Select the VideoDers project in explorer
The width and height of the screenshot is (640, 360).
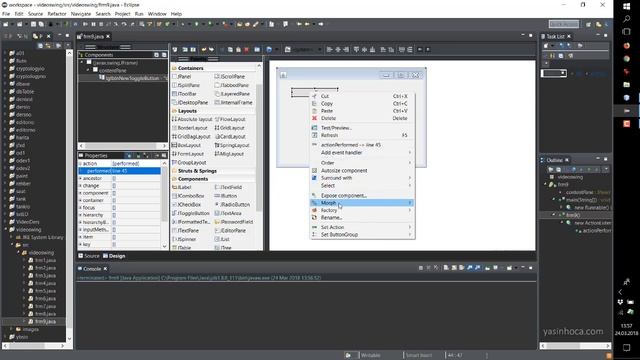click(24, 222)
